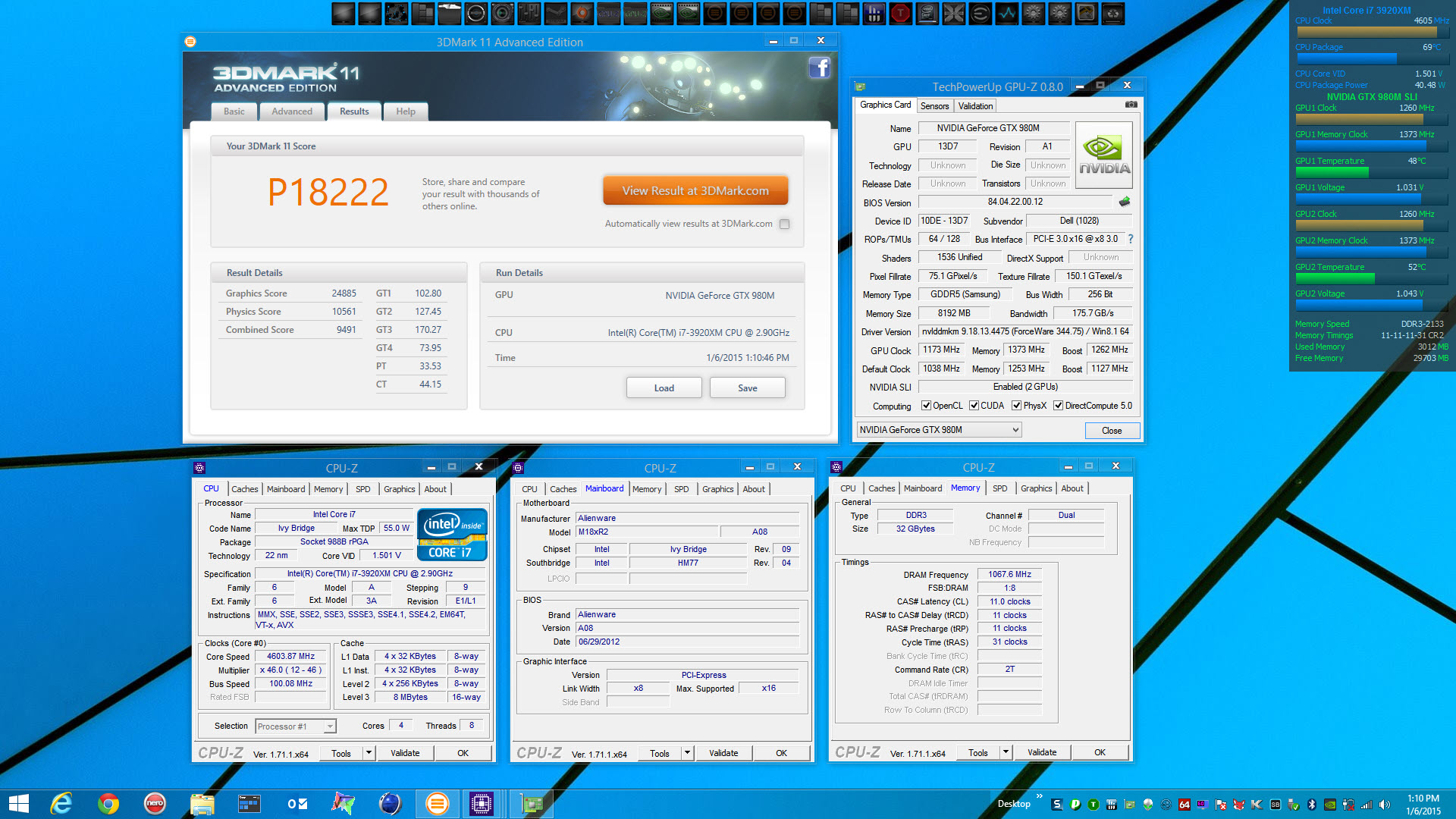Open Nero from the taskbar
The width and height of the screenshot is (1456, 819).
pos(155,804)
